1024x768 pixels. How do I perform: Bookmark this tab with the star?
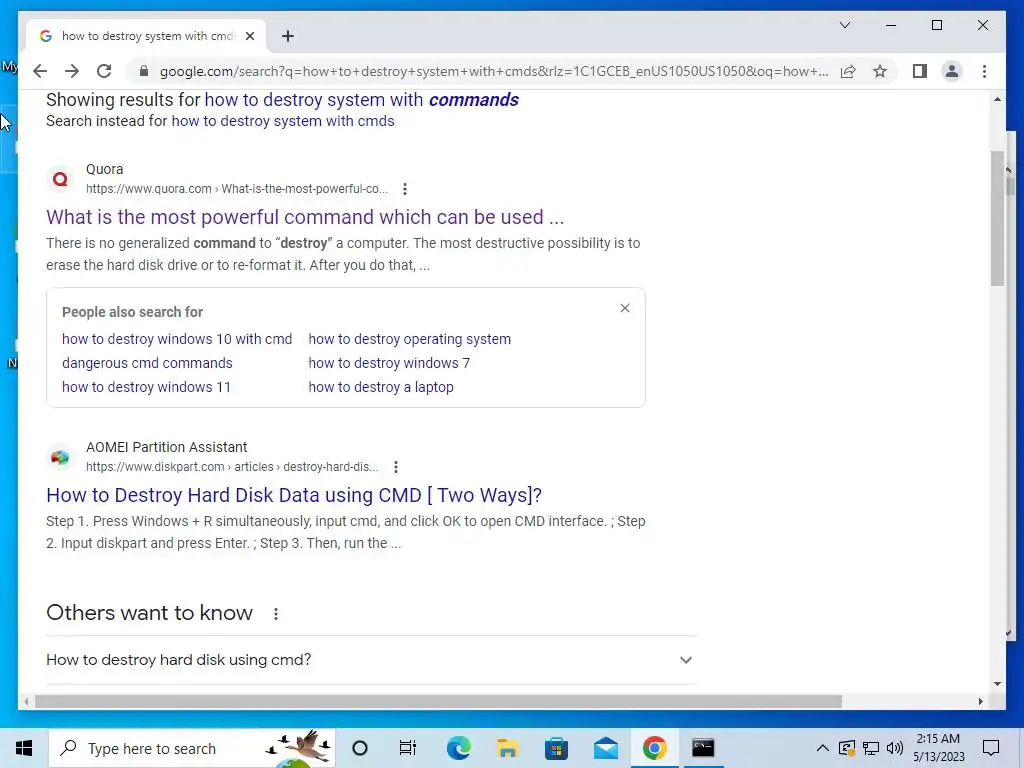(x=880, y=71)
